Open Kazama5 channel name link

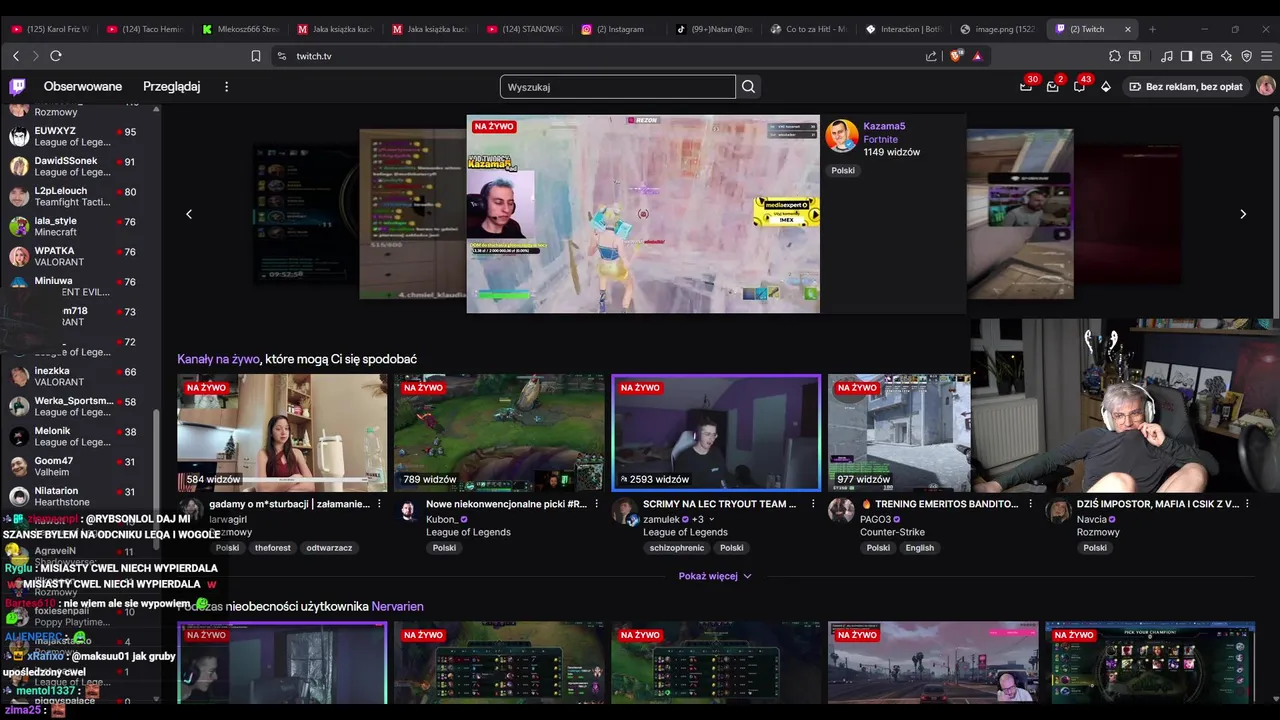click(884, 126)
